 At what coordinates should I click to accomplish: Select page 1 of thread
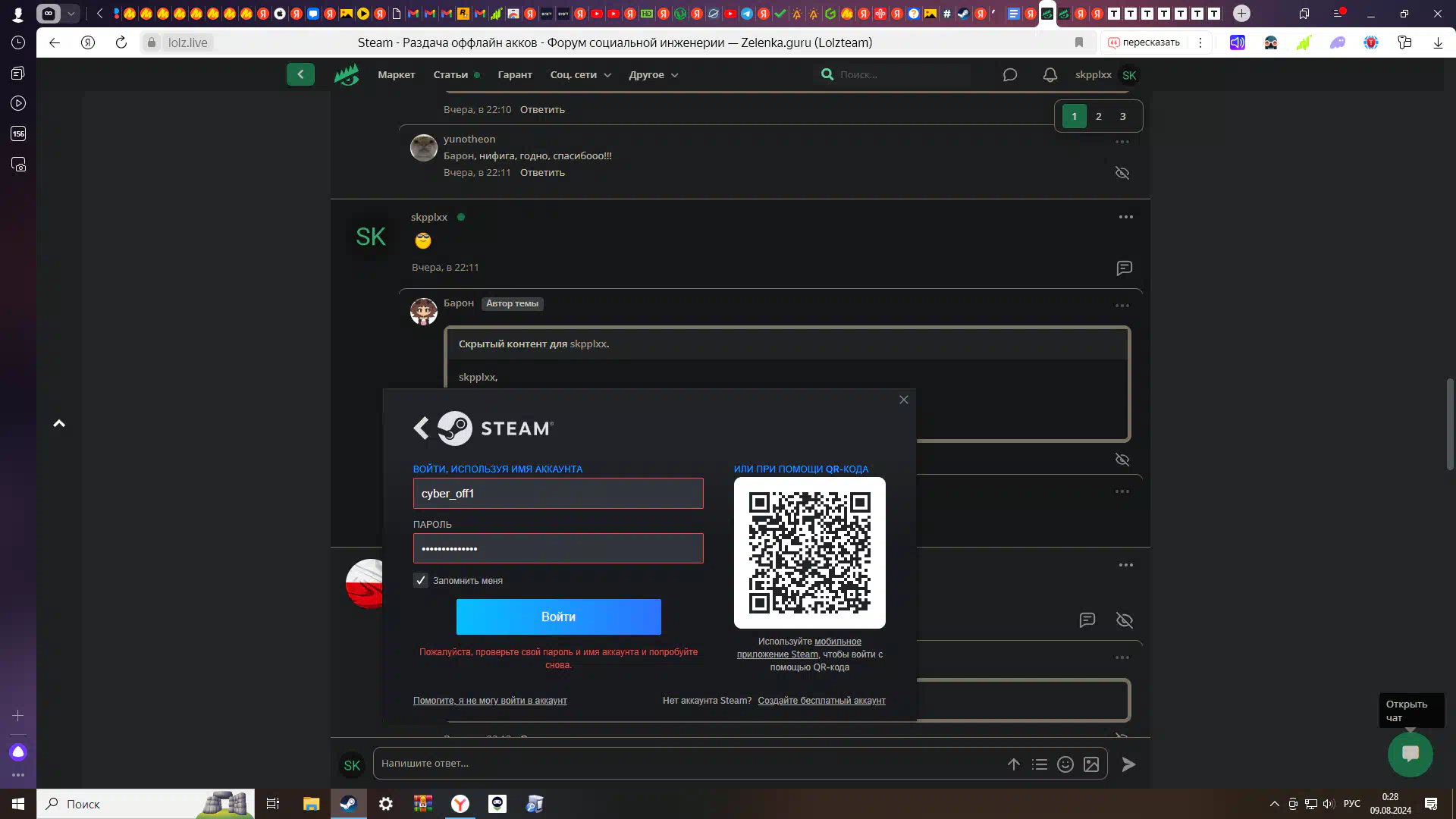(1074, 116)
